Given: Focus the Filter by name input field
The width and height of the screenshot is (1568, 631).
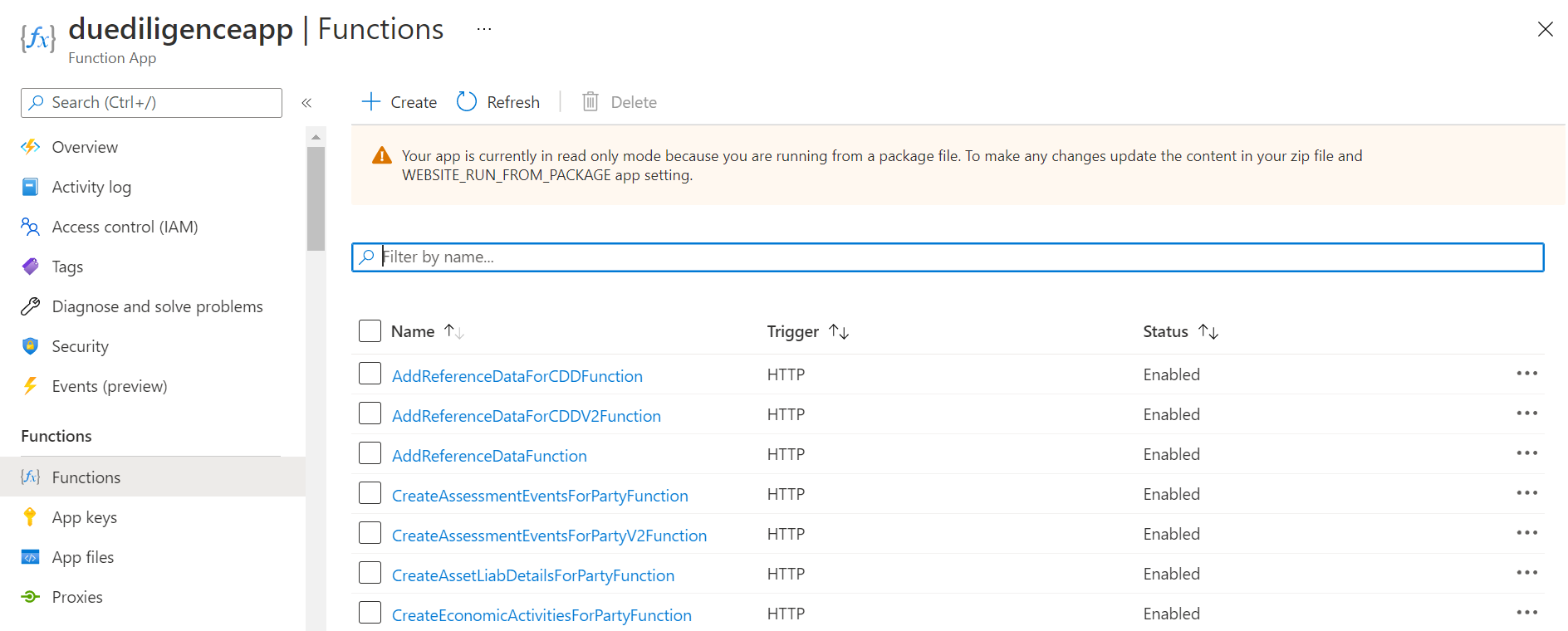Looking at the screenshot, I should (x=947, y=257).
